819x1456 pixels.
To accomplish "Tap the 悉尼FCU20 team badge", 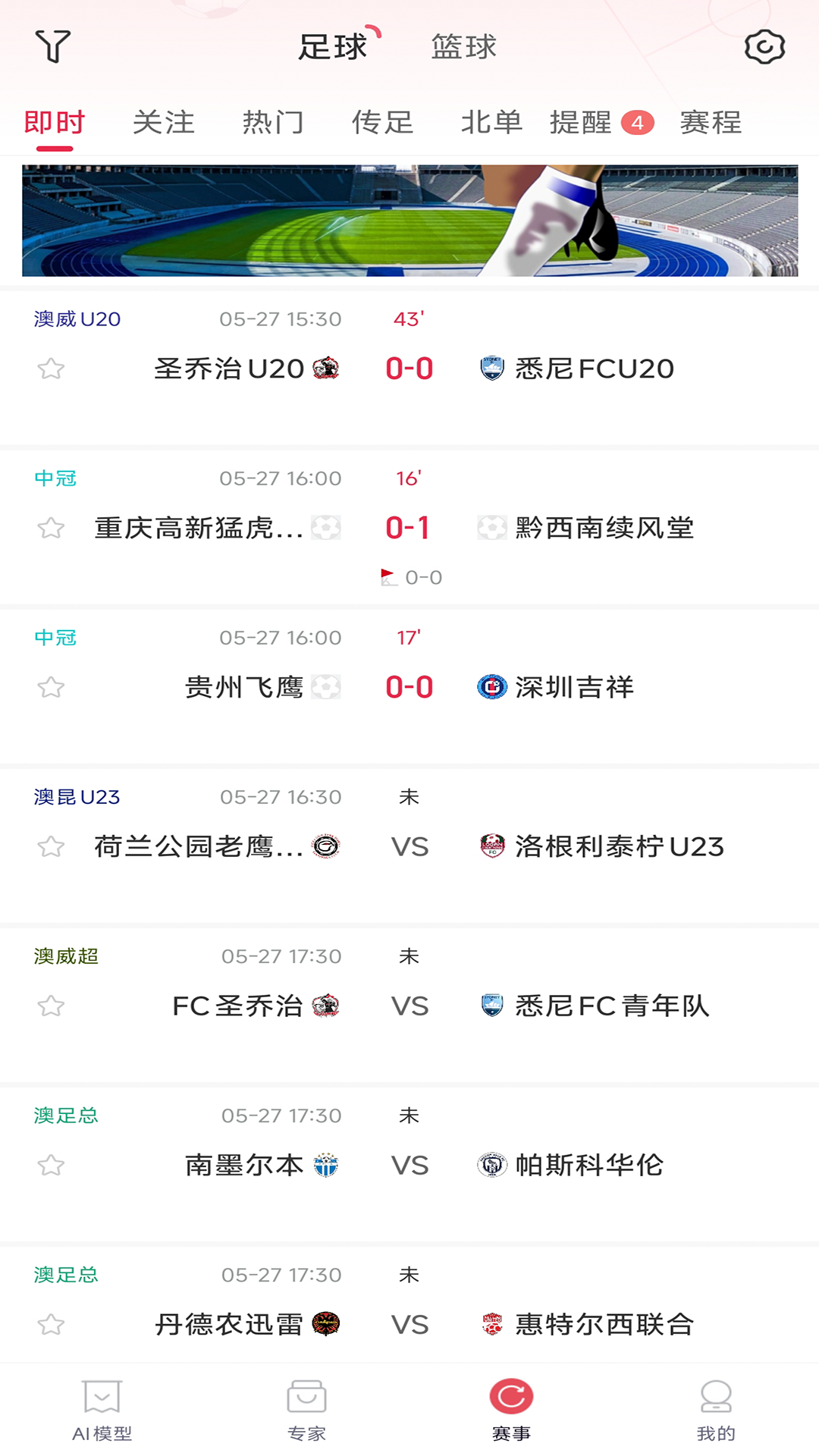I will (492, 369).
